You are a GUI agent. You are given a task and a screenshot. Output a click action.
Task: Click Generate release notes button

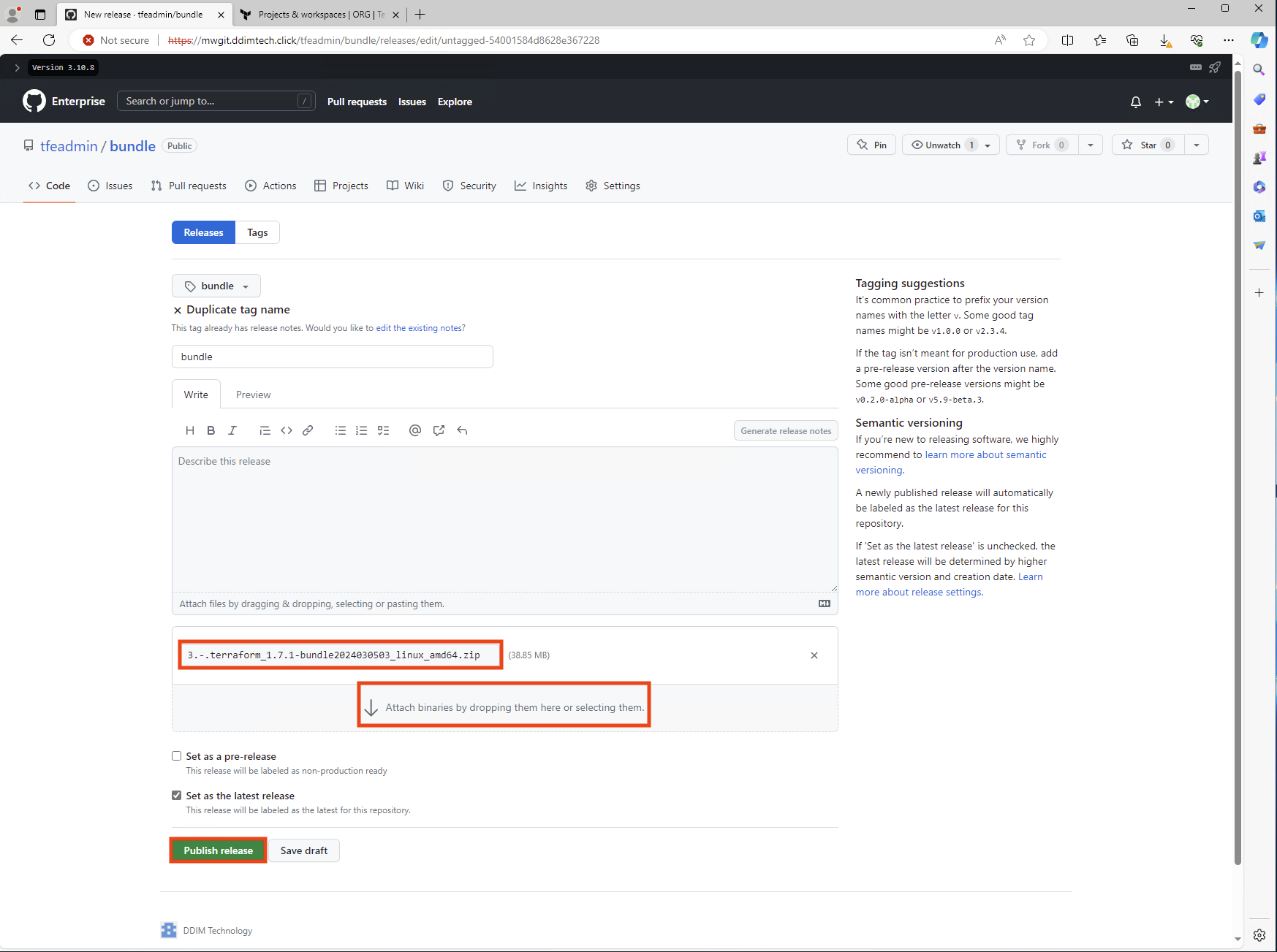coord(786,430)
